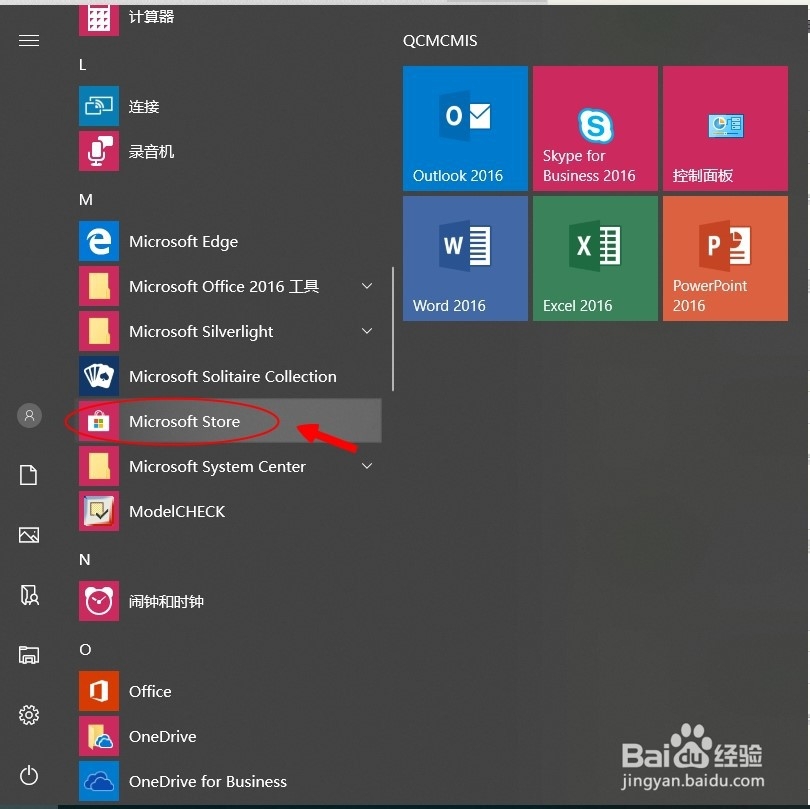The image size is (810, 809).
Task: Launch the Word 2016 tile
Action: 465,258
